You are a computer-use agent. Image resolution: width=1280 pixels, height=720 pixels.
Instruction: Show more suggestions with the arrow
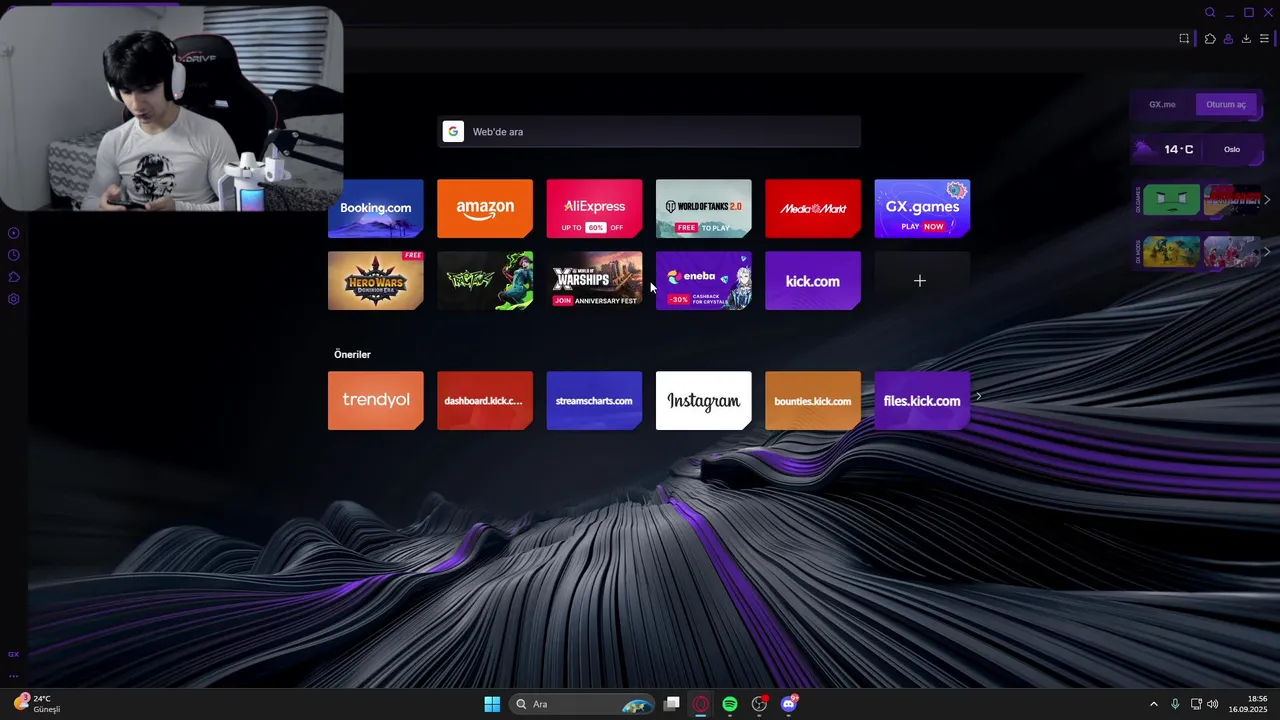tap(978, 396)
